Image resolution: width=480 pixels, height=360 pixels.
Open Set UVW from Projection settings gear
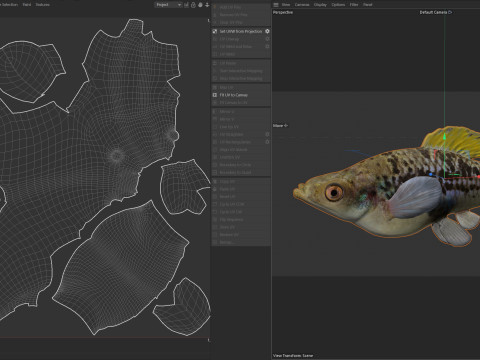[267, 31]
